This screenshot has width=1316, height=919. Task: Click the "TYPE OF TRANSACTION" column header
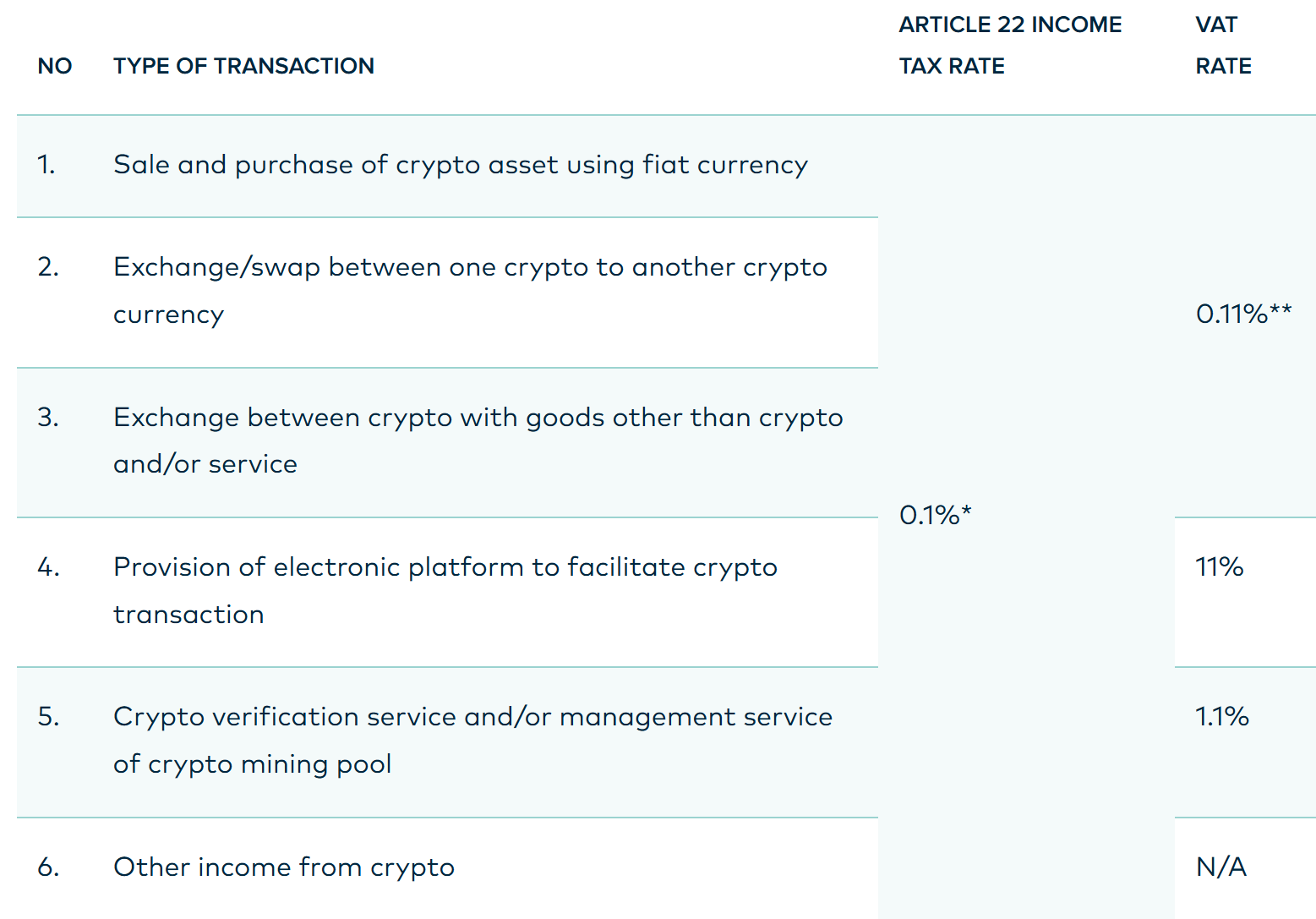243,66
